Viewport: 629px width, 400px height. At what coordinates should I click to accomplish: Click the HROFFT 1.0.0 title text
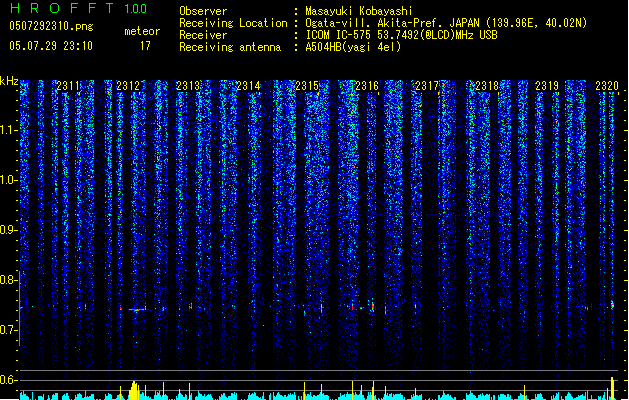tap(78, 8)
